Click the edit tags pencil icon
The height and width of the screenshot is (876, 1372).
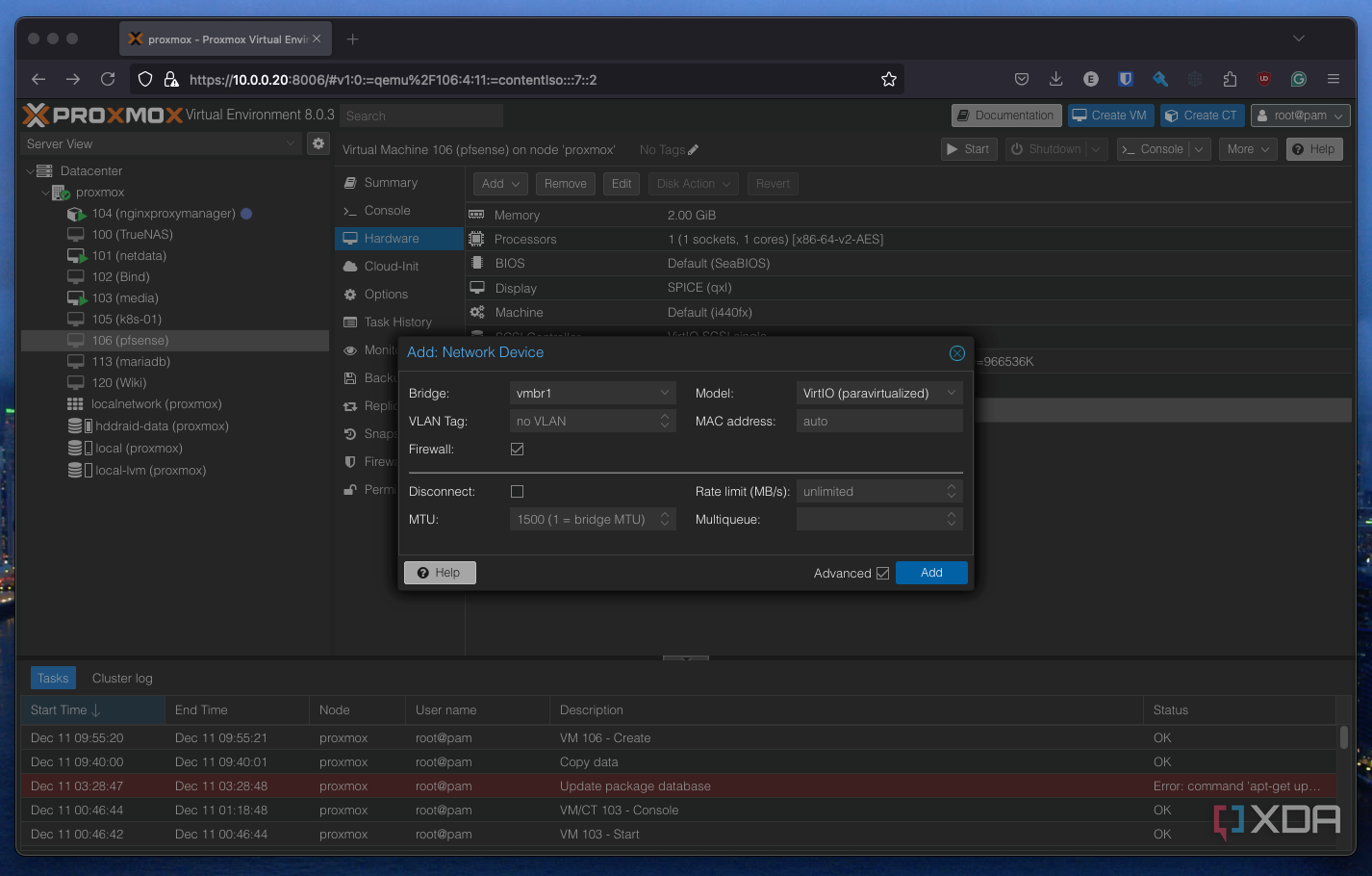[694, 150]
